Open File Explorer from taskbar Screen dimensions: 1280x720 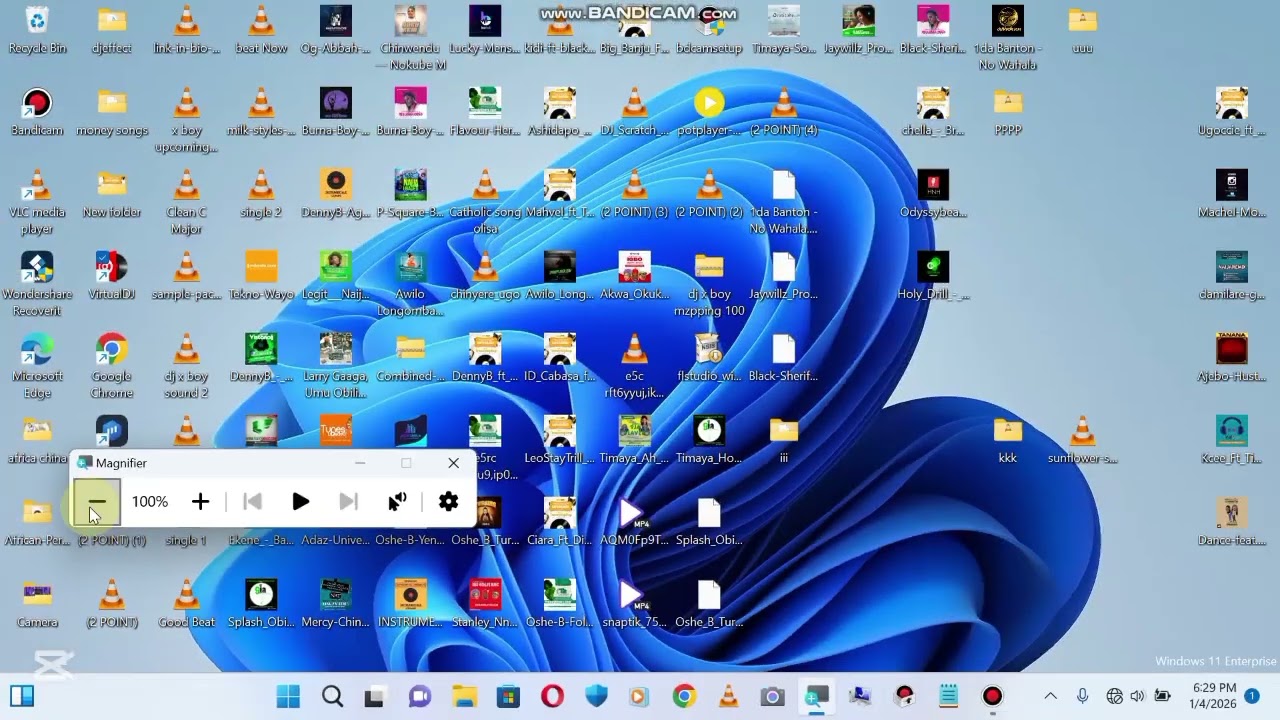click(464, 696)
